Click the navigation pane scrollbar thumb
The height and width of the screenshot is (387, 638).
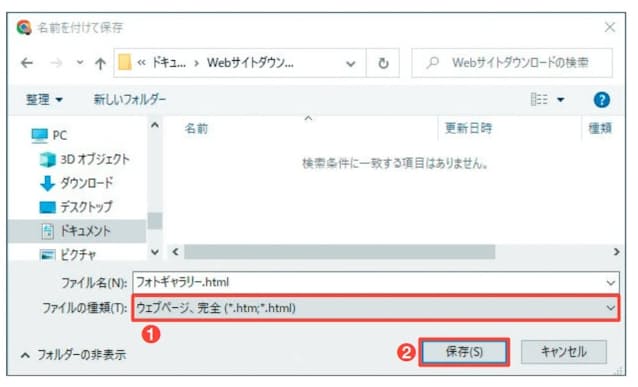[x=155, y=221]
